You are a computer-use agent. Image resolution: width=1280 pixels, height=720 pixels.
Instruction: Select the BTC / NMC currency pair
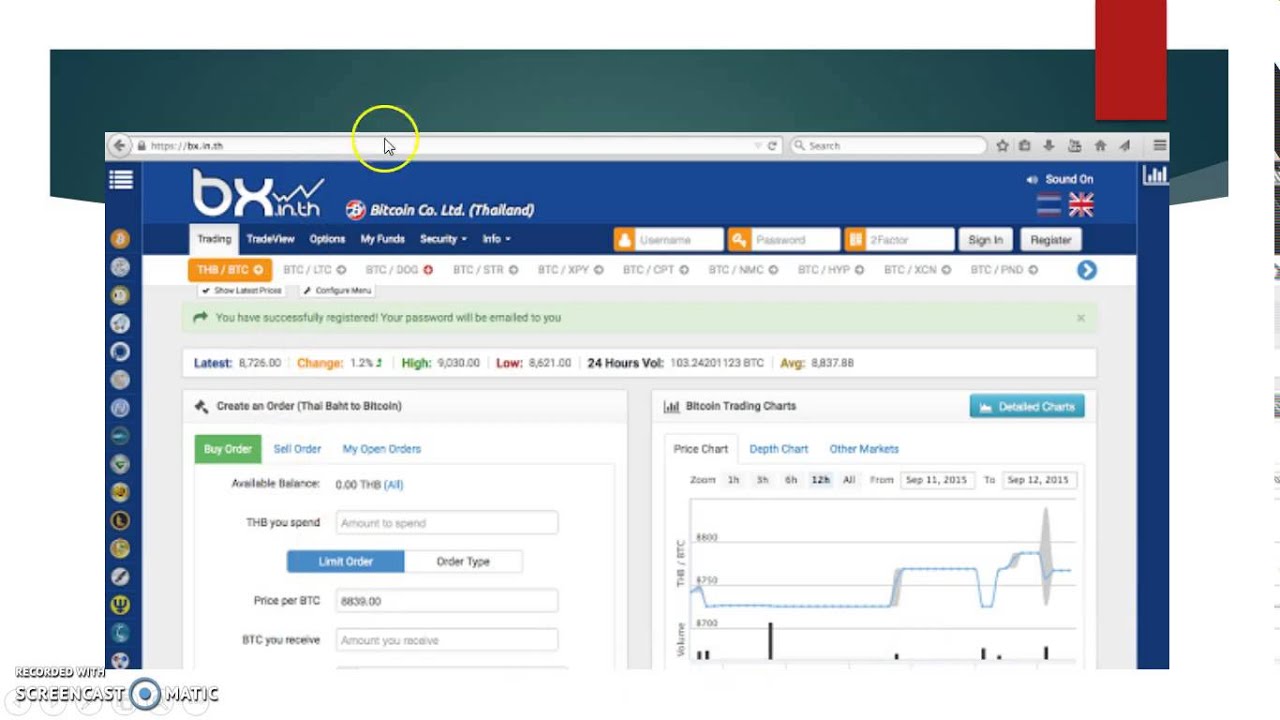coord(743,270)
